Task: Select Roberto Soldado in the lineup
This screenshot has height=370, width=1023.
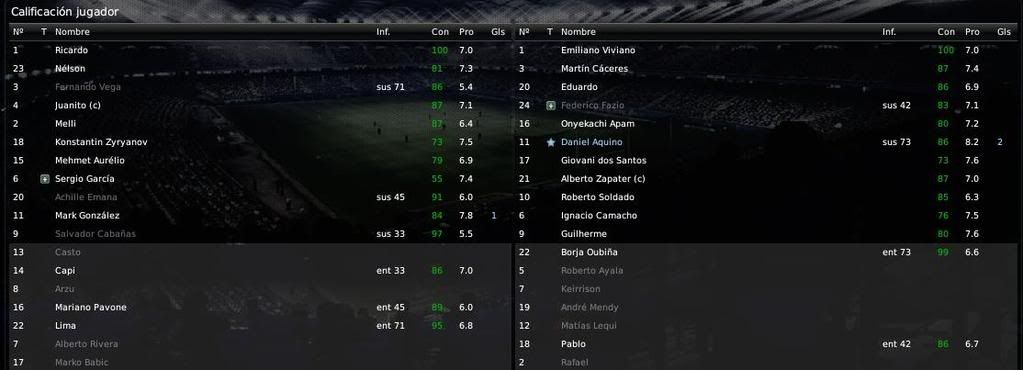Action: click(769, 197)
